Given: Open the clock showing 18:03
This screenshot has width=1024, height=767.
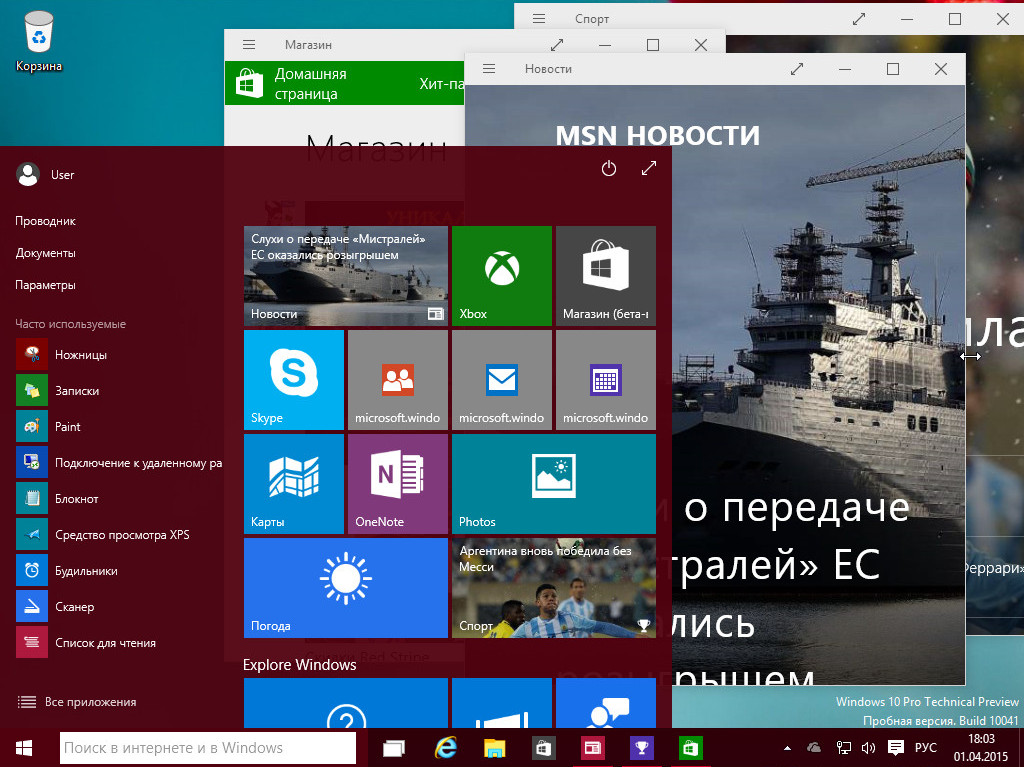Looking at the screenshot, I should tap(982, 748).
